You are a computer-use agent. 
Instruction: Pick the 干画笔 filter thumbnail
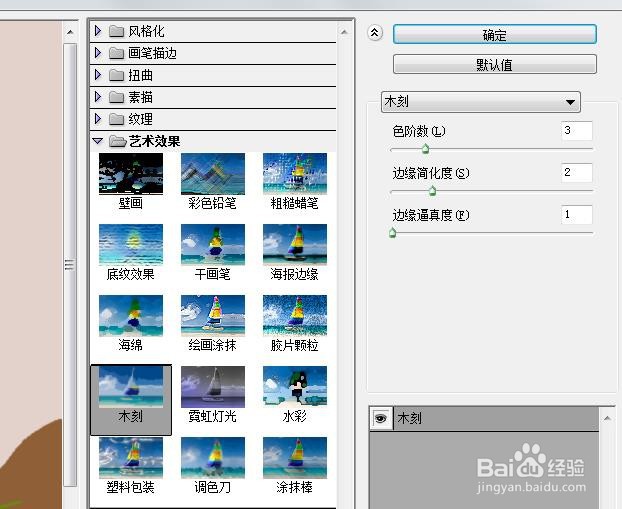[x=213, y=245]
